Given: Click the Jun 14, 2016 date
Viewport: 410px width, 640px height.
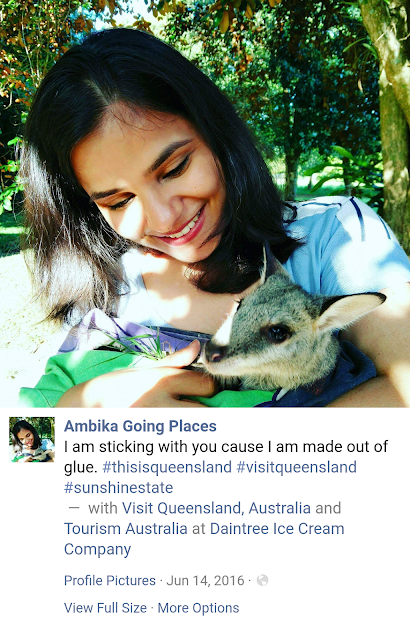Looking at the screenshot, I should pos(205,580).
